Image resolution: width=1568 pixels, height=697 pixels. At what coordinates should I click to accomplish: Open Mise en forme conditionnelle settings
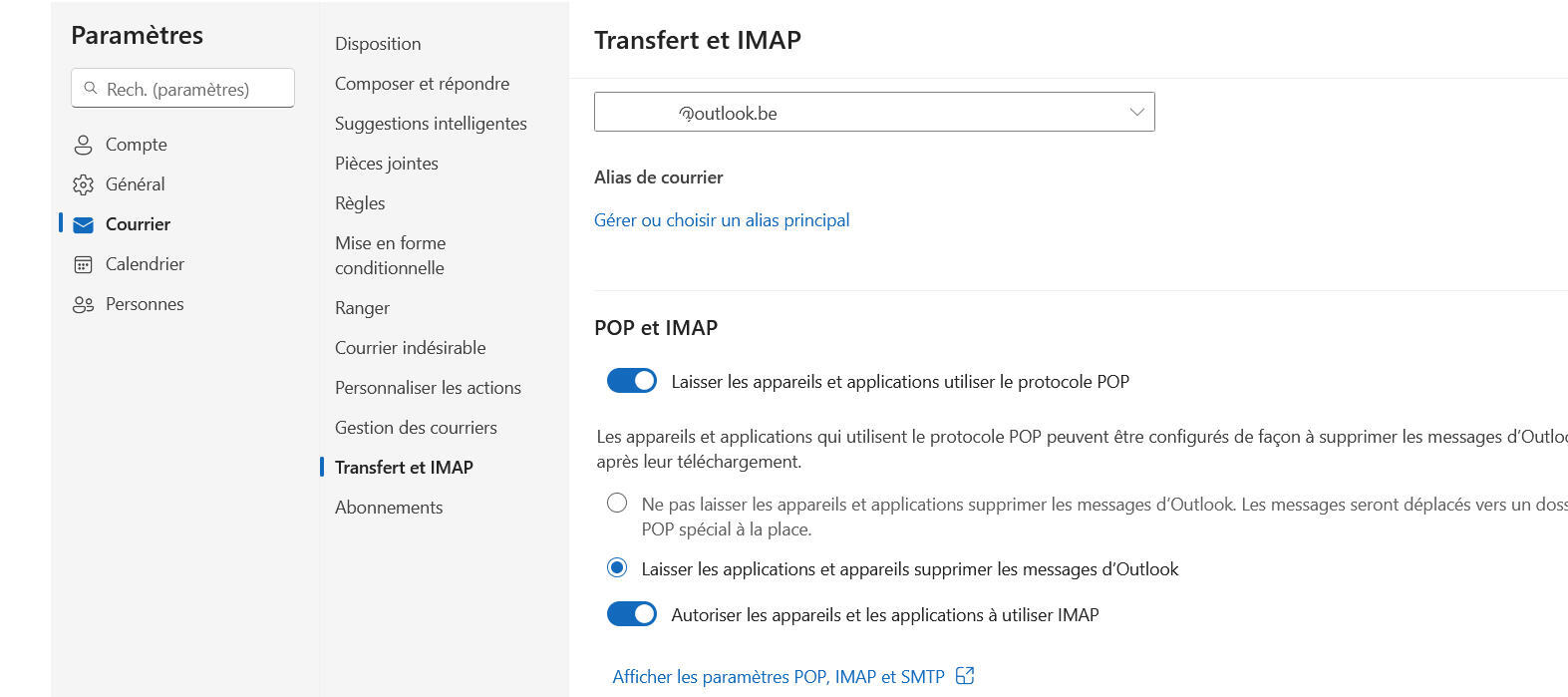[390, 255]
